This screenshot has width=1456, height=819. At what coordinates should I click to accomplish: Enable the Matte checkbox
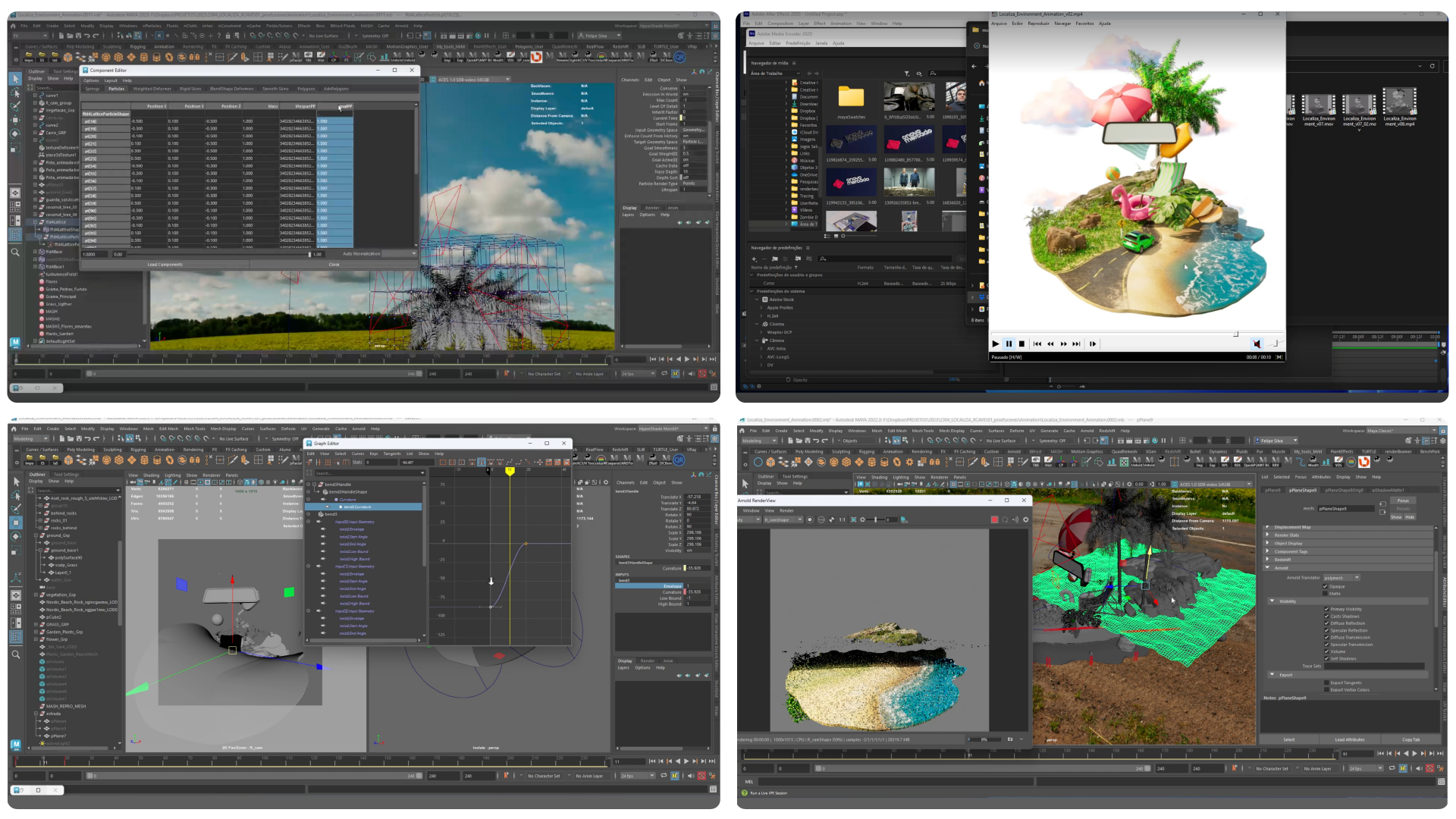[1326, 593]
